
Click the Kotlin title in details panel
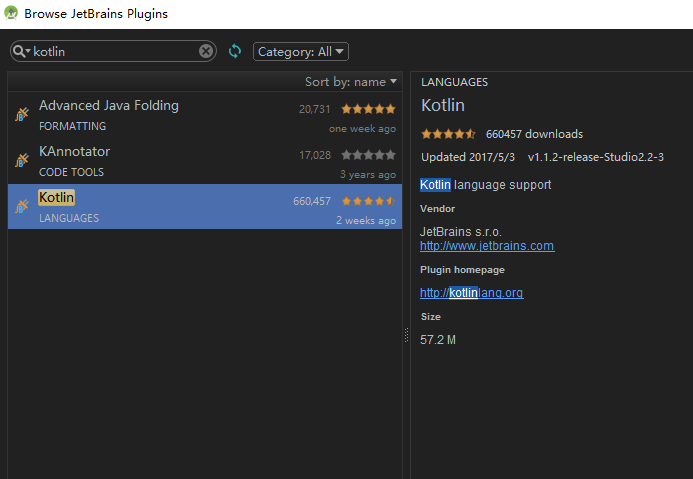[x=443, y=105]
